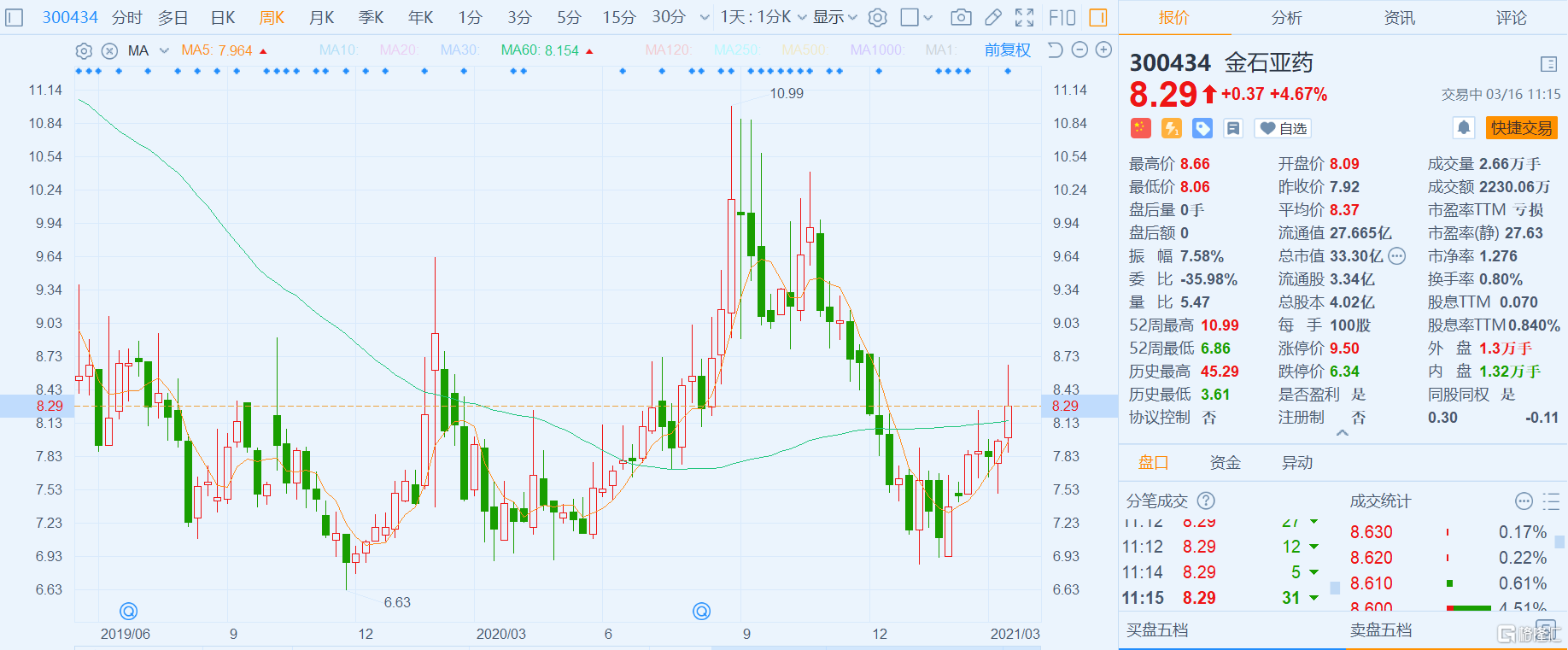This screenshot has width=1568, height=650.
Task: Toggle the left sidebar panel icon
Action: tap(15, 17)
